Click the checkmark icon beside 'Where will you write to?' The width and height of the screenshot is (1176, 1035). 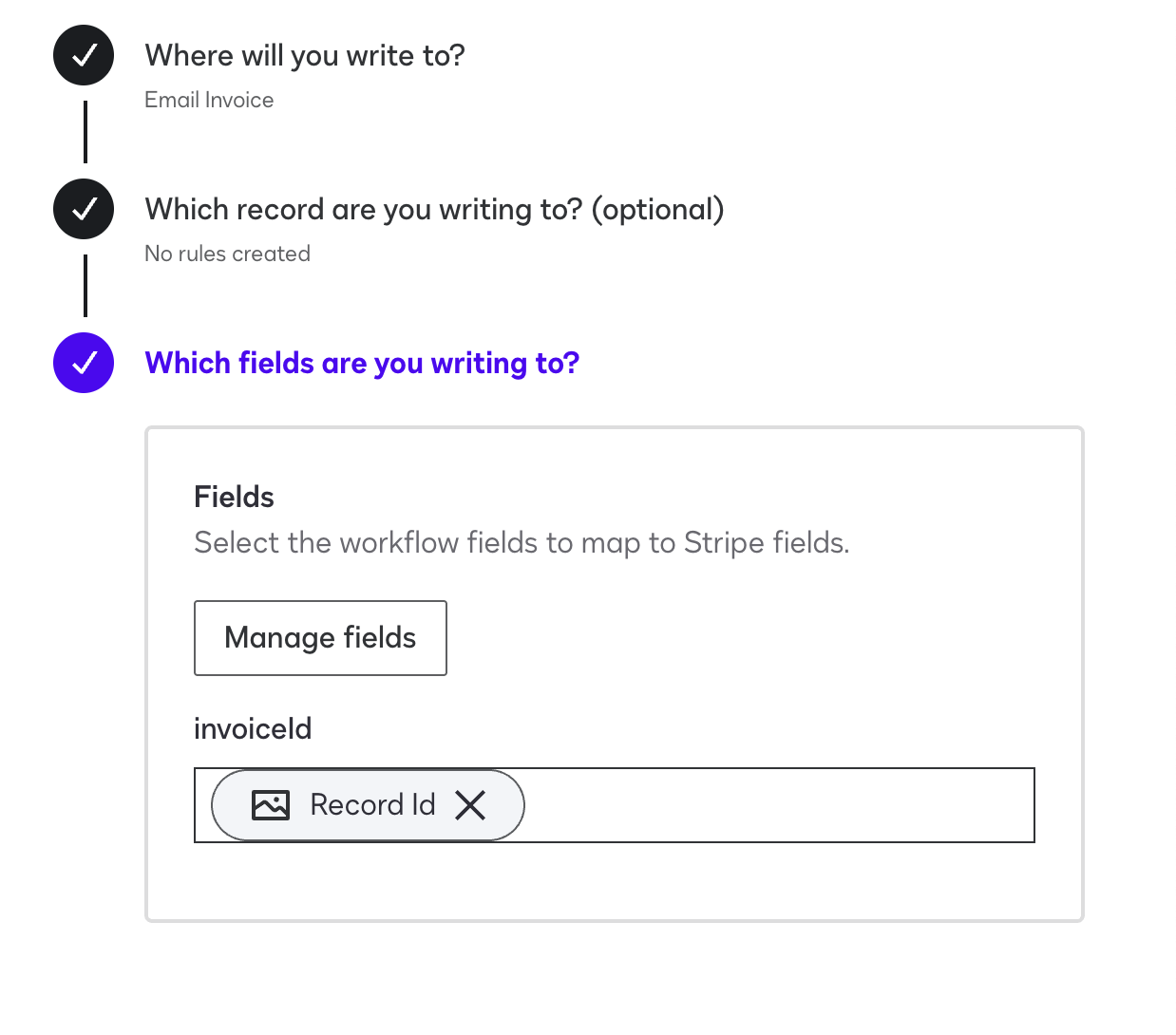click(83, 55)
